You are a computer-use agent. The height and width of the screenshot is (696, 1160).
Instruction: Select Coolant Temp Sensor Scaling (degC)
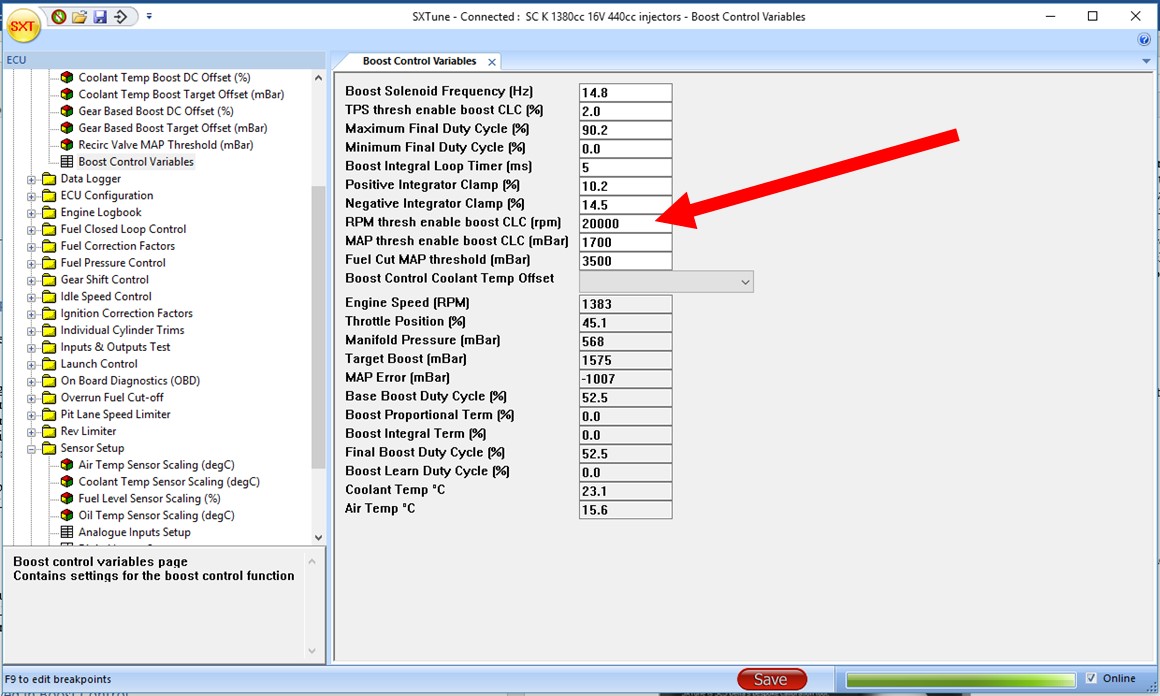(x=168, y=482)
